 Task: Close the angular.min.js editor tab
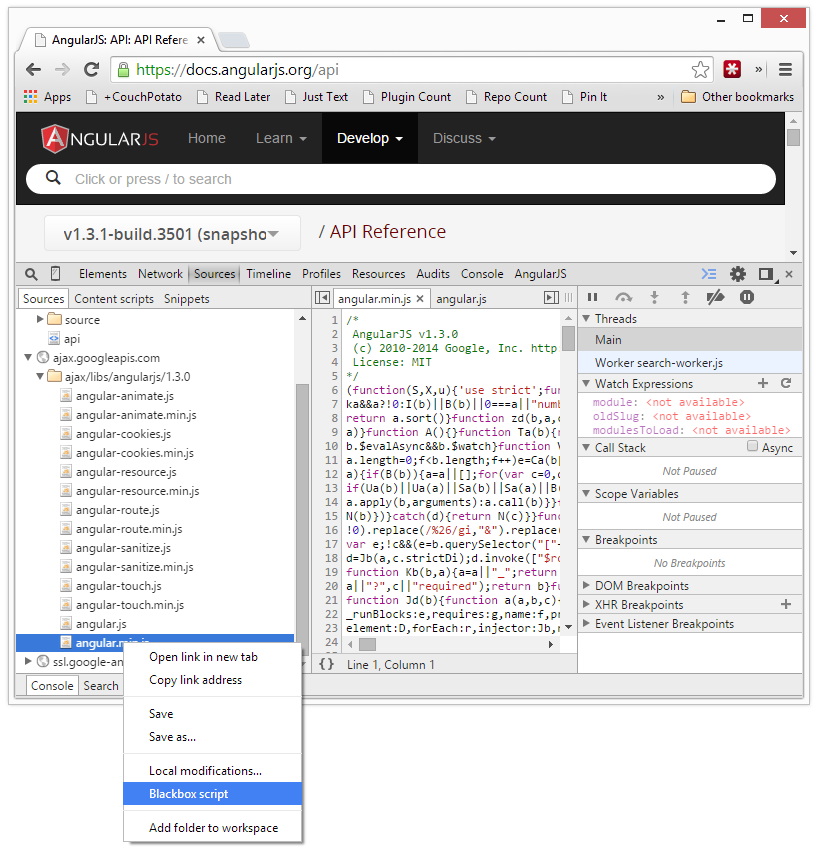coord(420,299)
